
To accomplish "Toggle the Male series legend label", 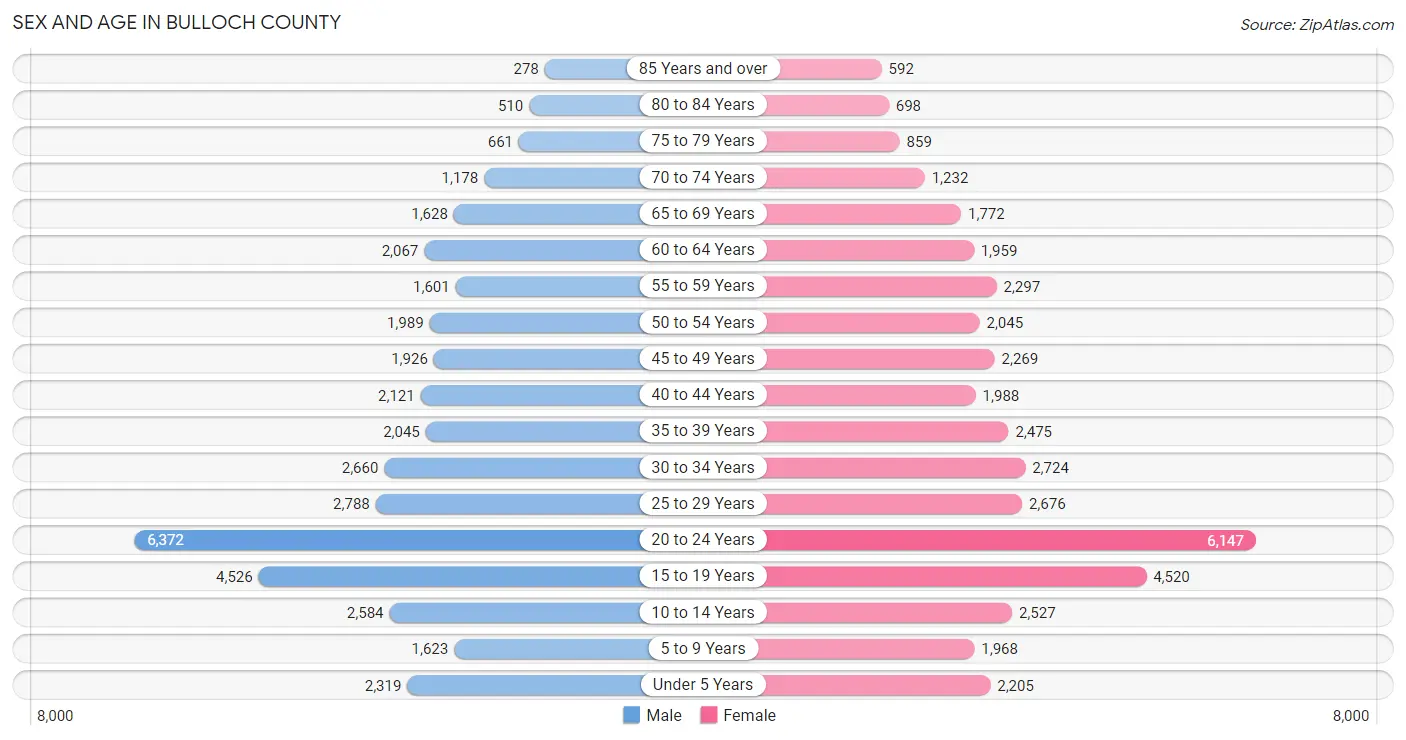I will [664, 715].
